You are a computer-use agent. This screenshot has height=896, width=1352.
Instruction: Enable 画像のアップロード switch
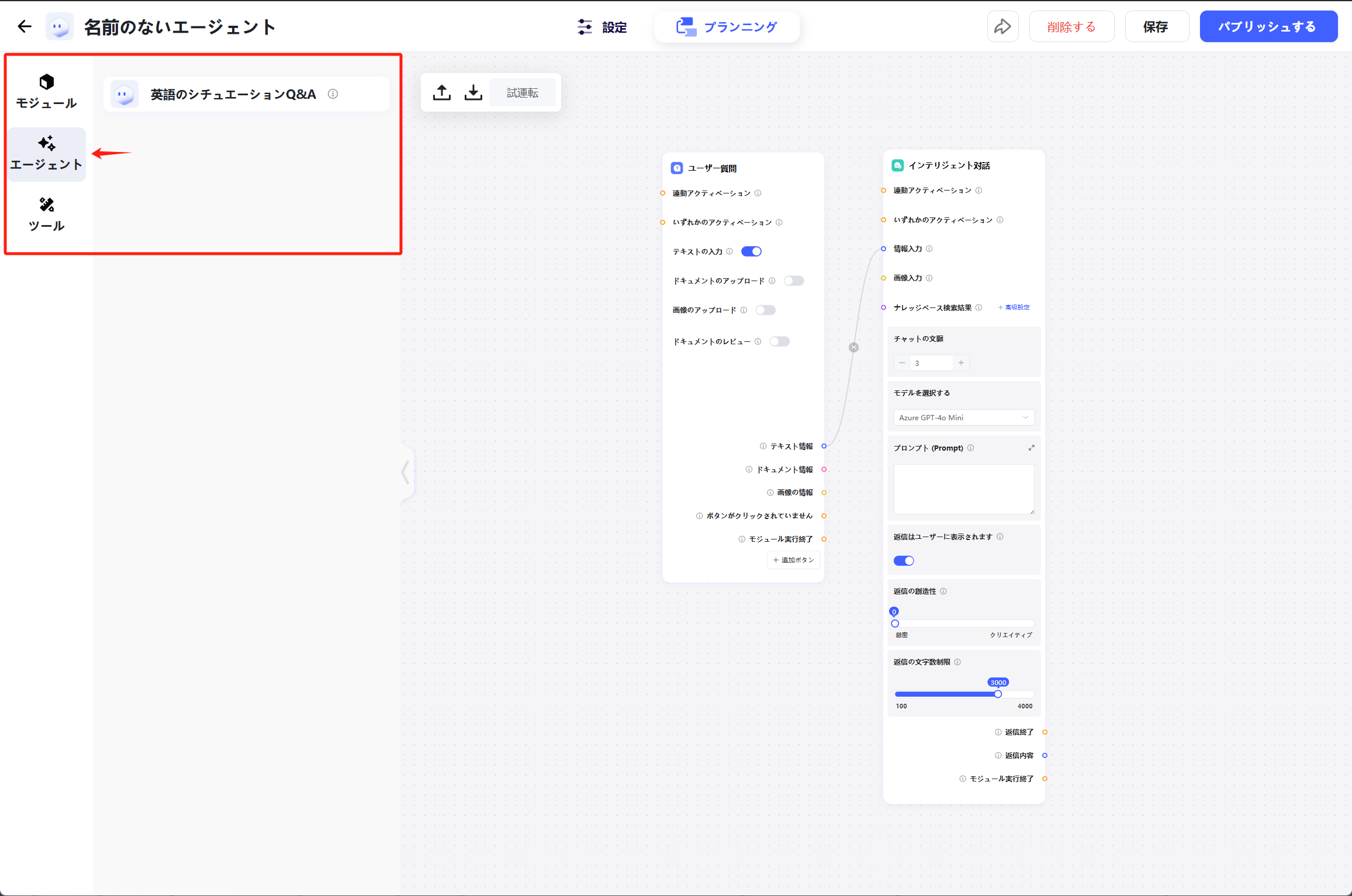coord(765,310)
